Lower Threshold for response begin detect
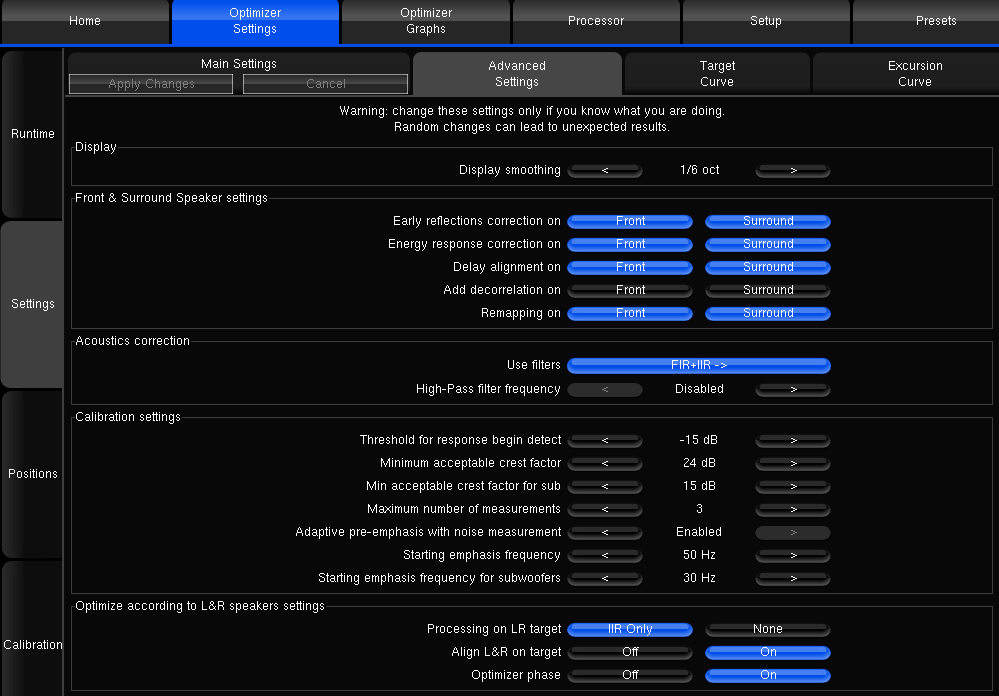Screen dimensions: 999x696 pos(605,441)
